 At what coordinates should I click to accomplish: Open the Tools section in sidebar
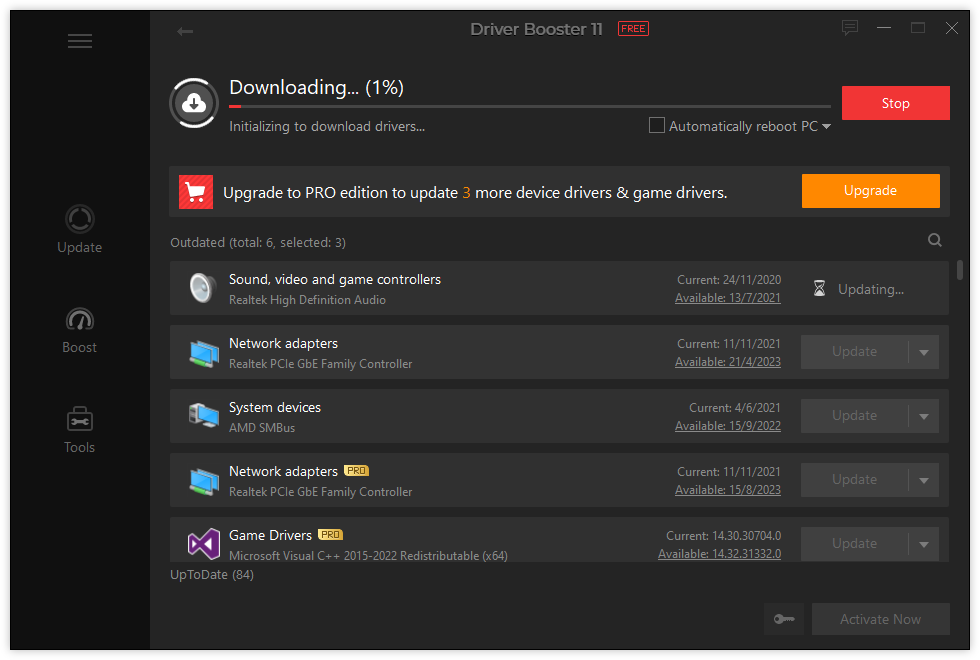(x=79, y=430)
